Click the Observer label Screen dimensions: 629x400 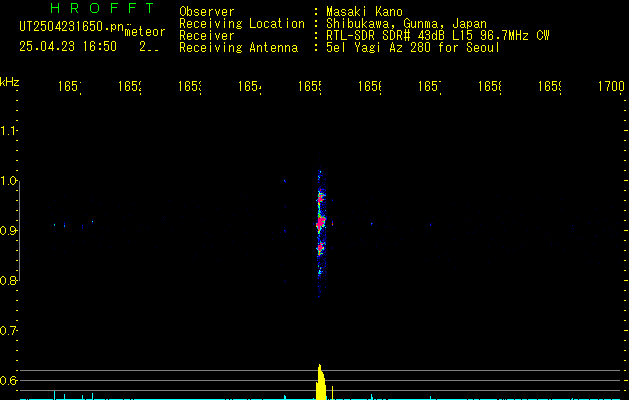[207, 12]
